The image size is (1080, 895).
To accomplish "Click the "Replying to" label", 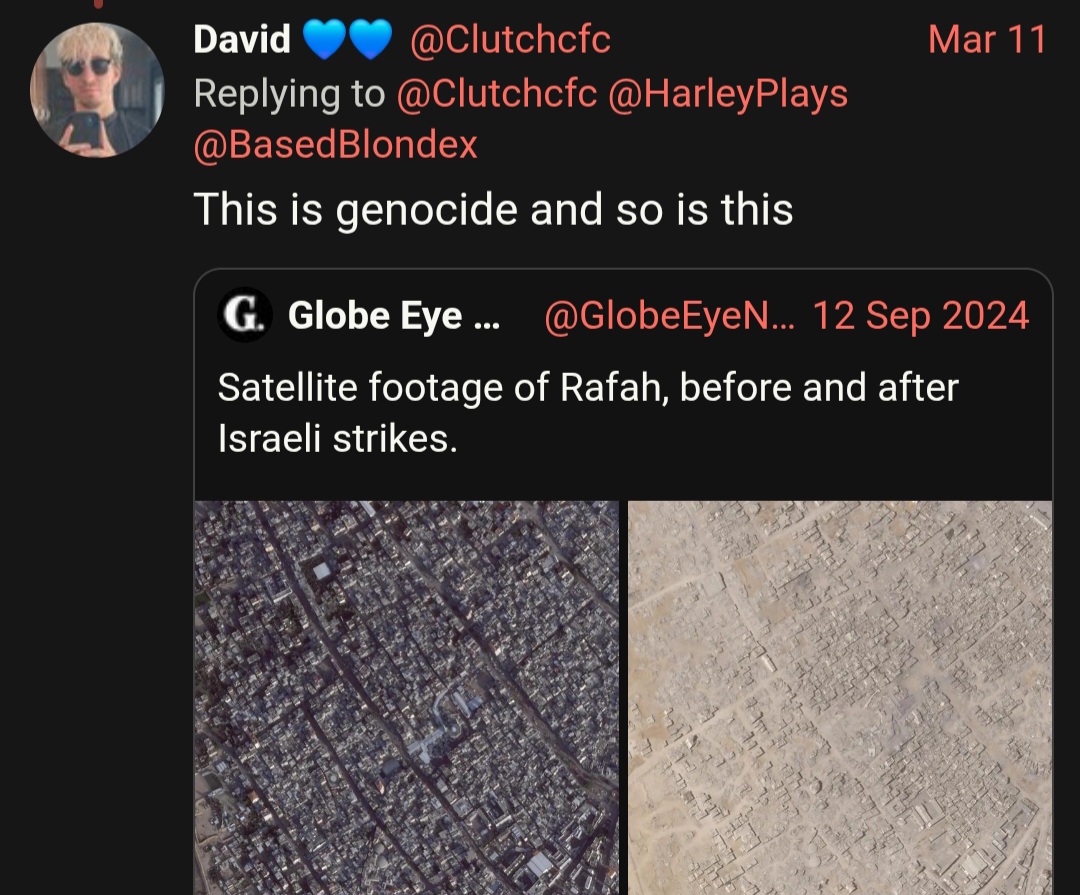I will (x=289, y=94).
